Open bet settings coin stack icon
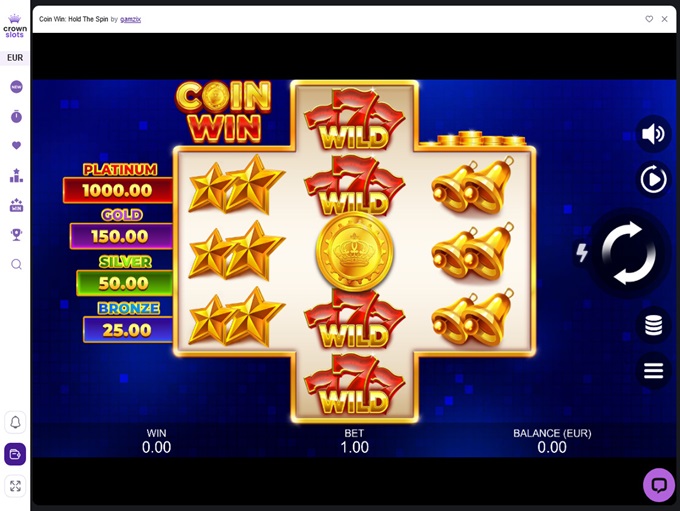Viewport: 680px width, 511px height. point(653,325)
